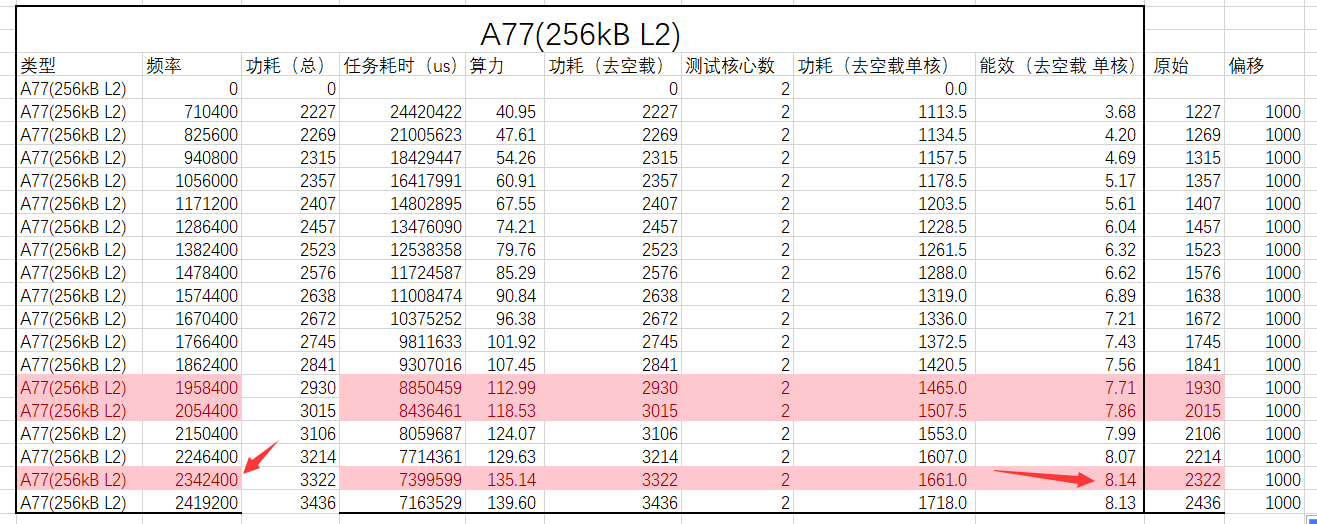1317x524 pixels.
Task: Select single-core power cell 1718.0
Action: tap(884, 503)
